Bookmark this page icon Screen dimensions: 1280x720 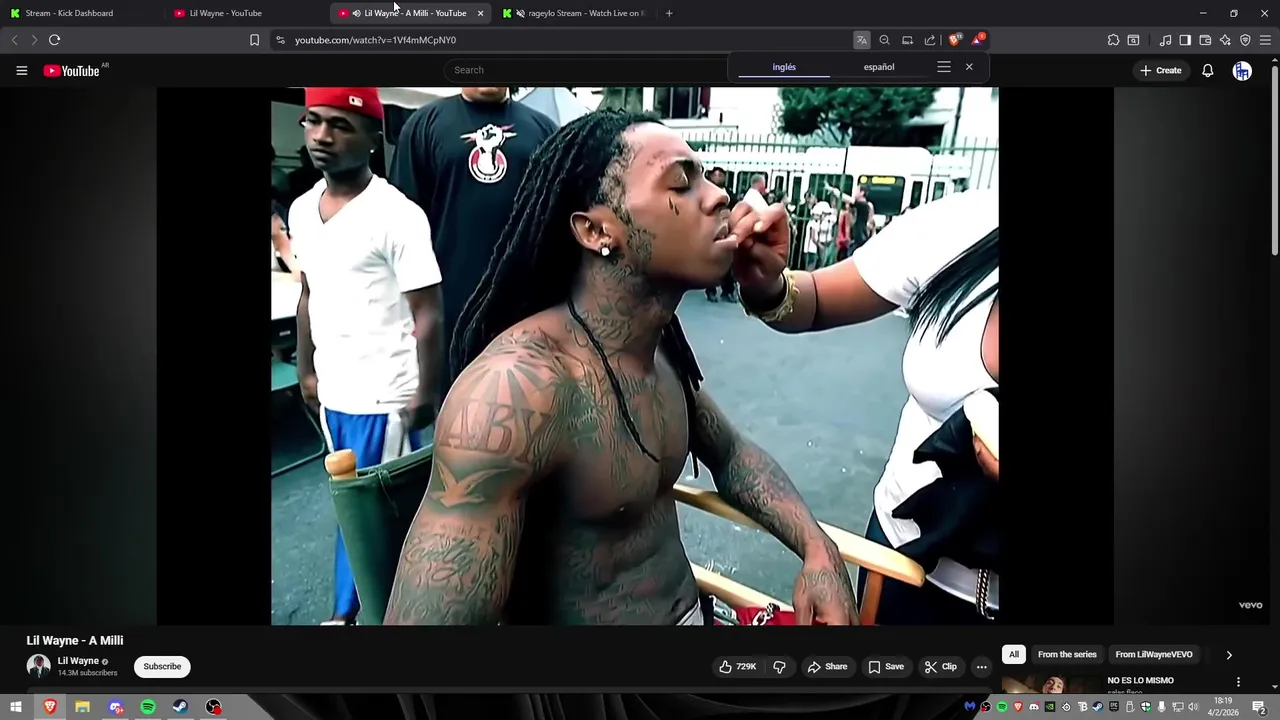254,40
